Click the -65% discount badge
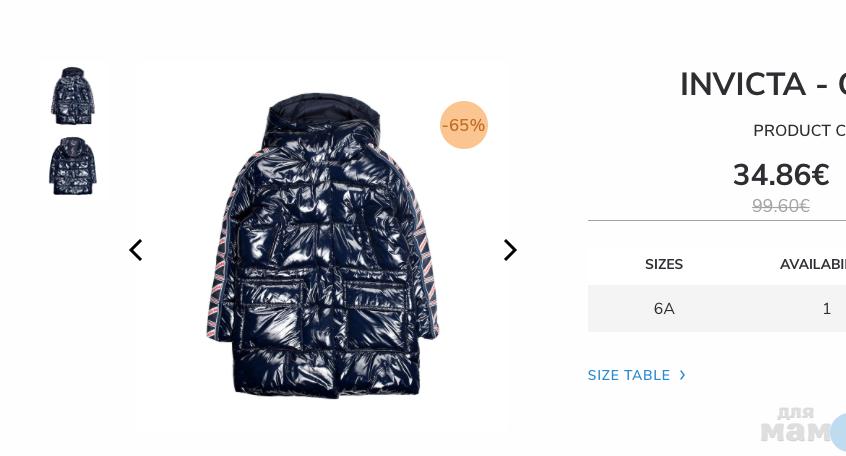Screen dimensions: 846x456 [x=464, y=125]
